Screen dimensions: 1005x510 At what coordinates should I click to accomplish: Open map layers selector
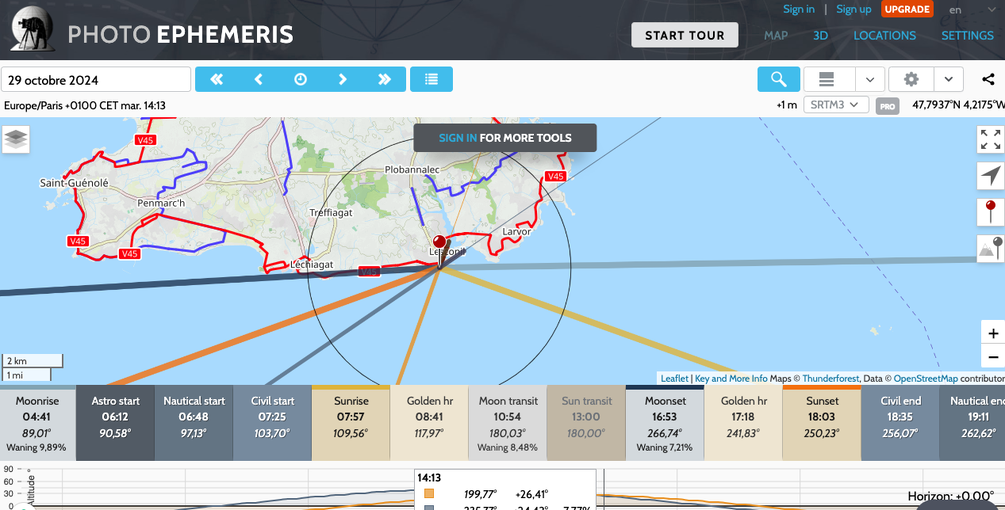(x=16, y=139)
